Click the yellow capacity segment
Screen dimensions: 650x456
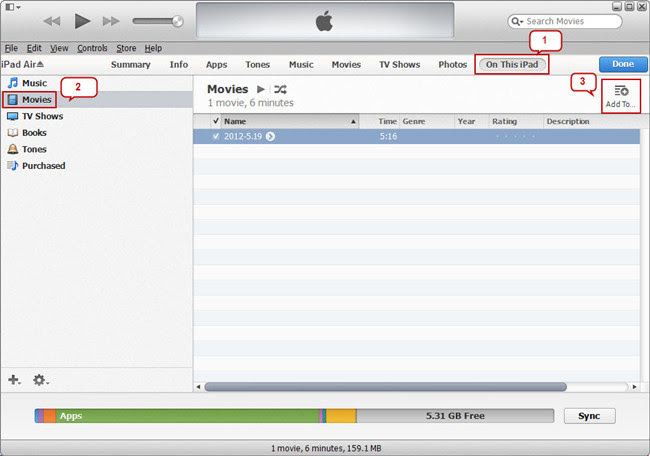point(341,416)
